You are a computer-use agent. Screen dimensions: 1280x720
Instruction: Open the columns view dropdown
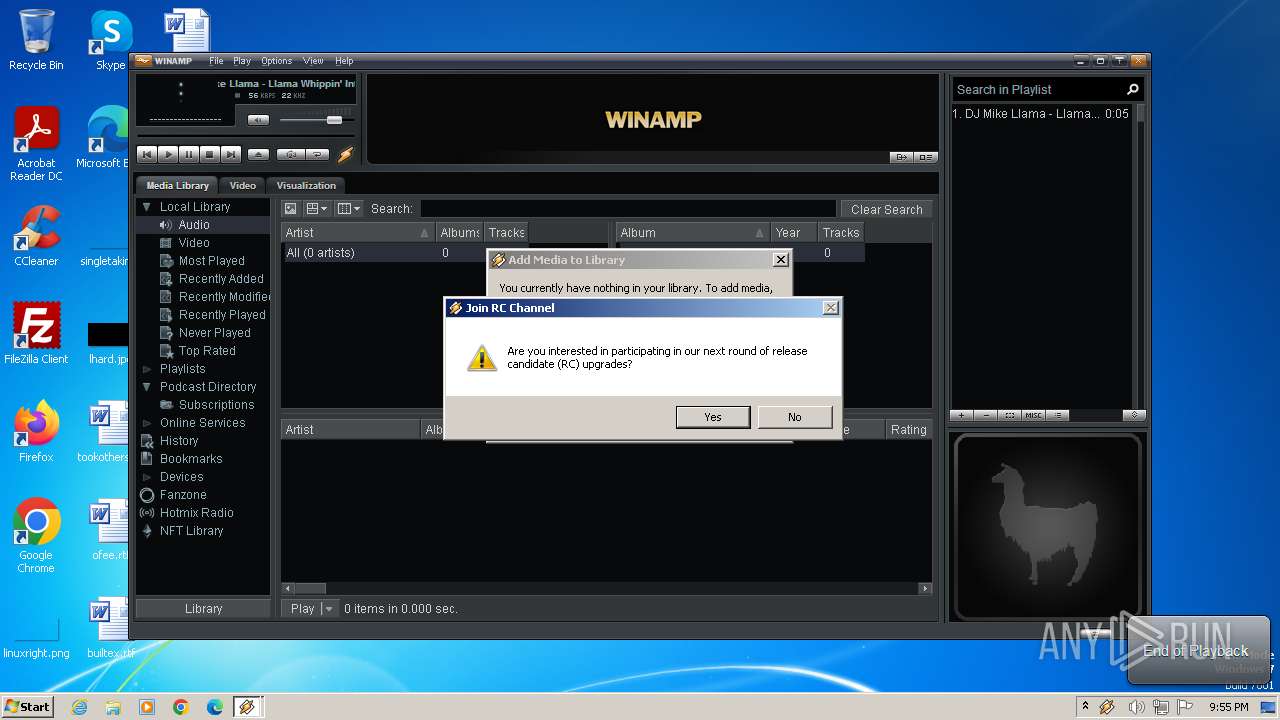(349, 209)
